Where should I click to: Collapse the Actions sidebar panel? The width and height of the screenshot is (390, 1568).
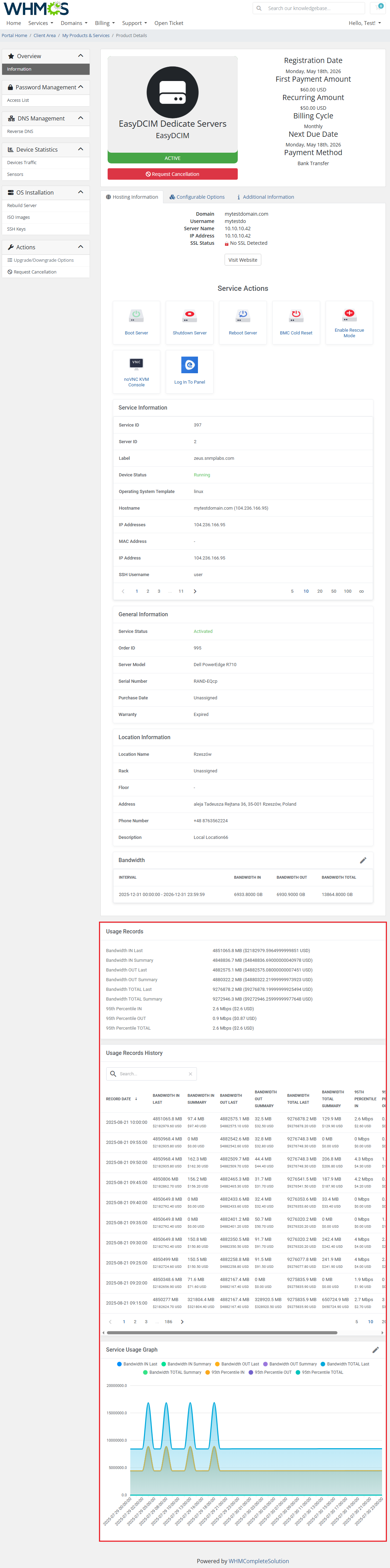[80, 247]
